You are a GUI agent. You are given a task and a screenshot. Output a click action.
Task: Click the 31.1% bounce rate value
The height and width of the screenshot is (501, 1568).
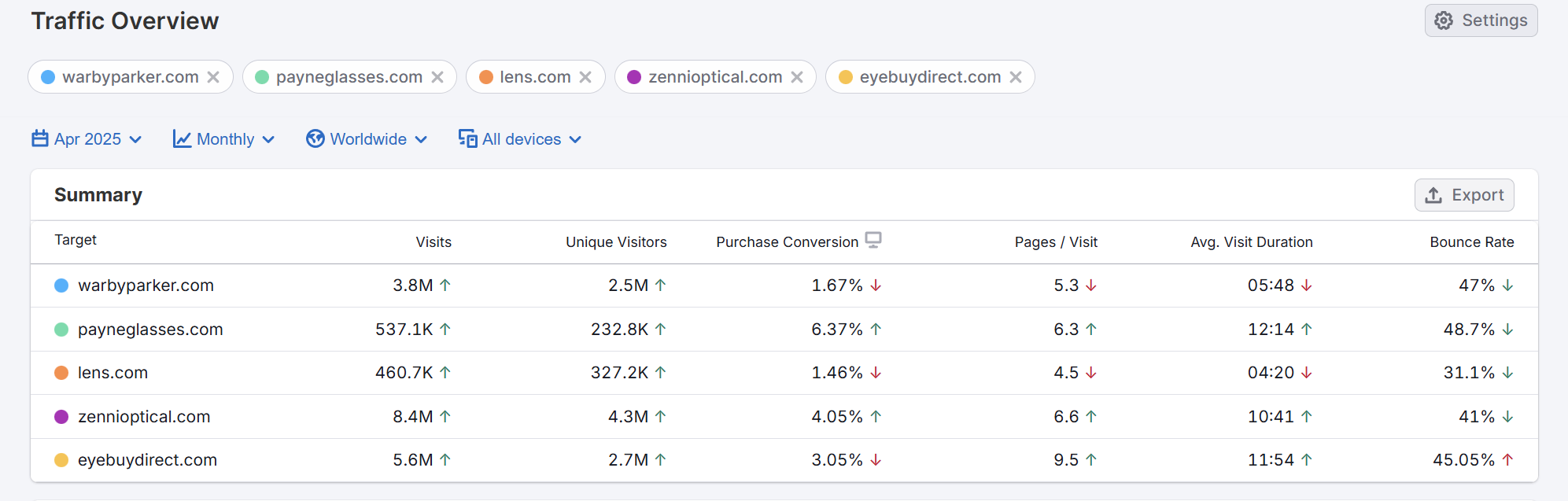click(1469, 373)
